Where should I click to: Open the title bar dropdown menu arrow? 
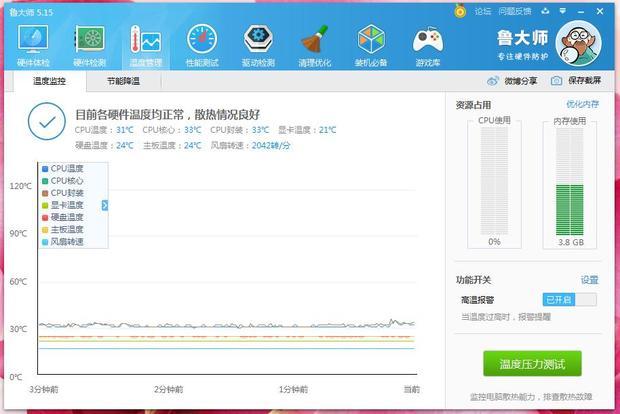point(563,11)
